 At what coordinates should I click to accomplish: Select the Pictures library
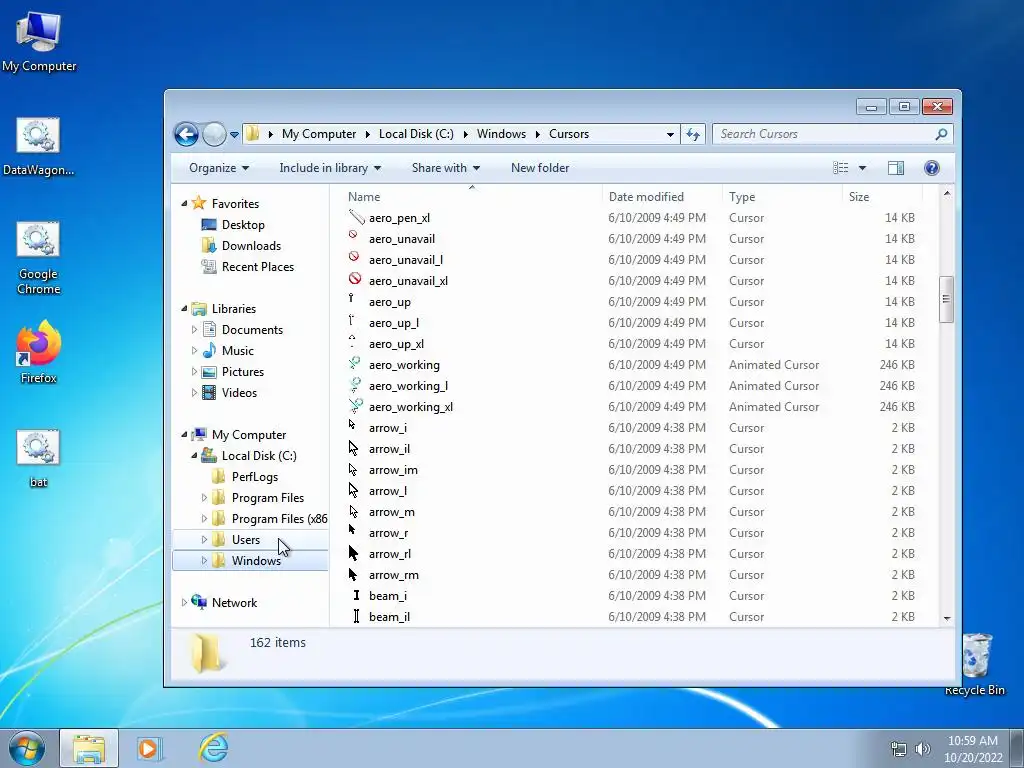coord(242,372)
